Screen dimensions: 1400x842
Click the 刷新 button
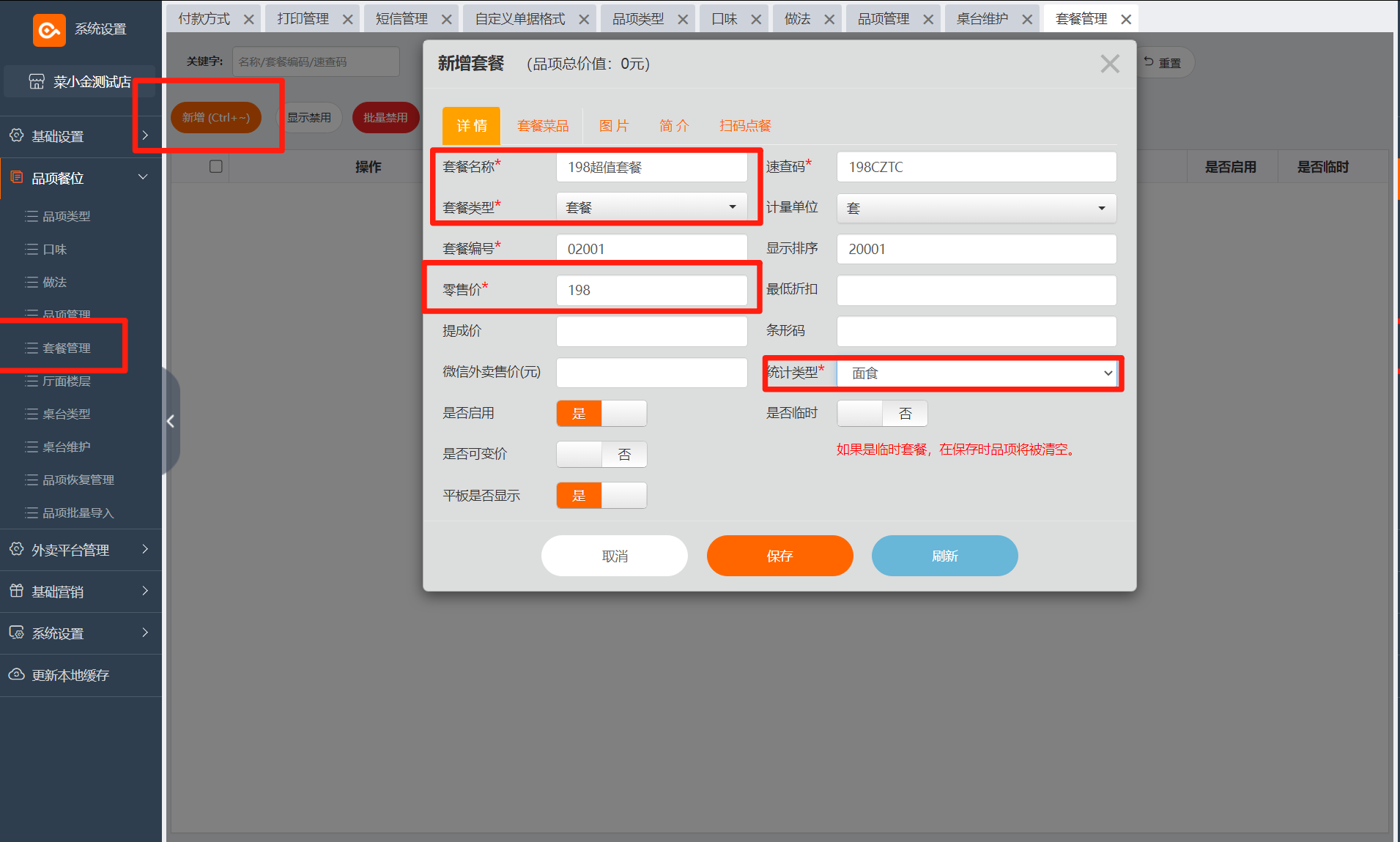coord(944,556)
